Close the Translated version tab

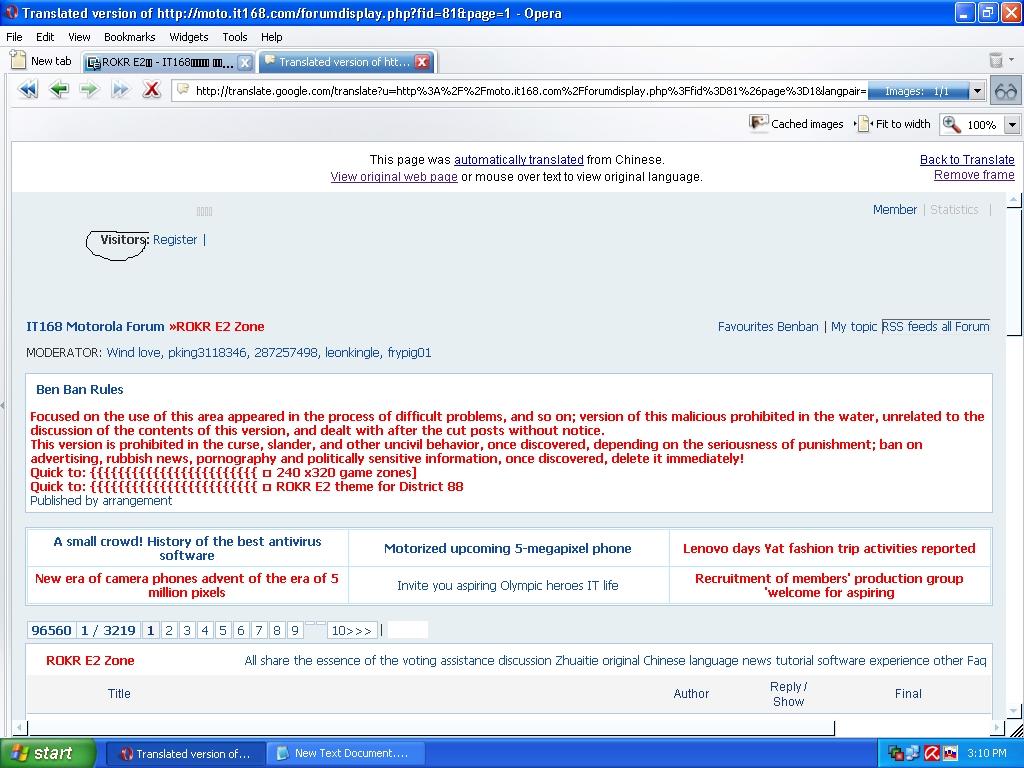pyautogui.click(x=422, y=61)
